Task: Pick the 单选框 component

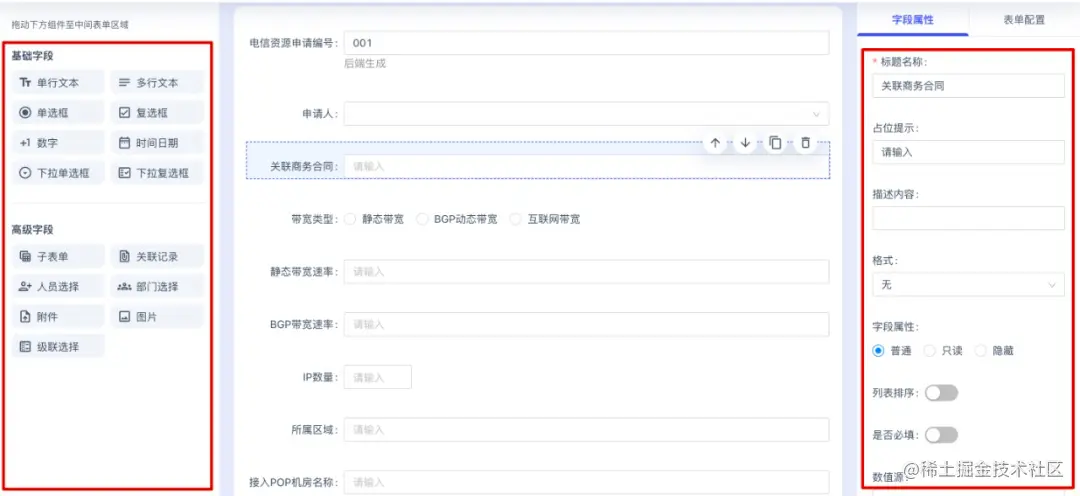Action: (x=59, y=113)
